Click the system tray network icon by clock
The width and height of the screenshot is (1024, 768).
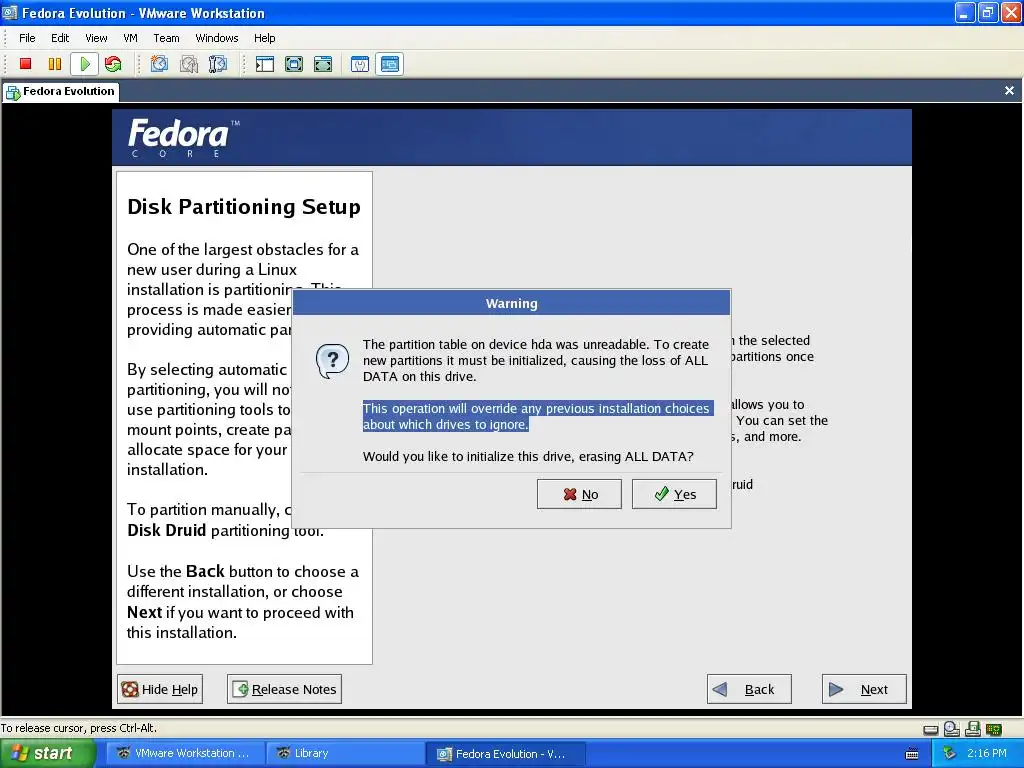[x=950, y=753]
